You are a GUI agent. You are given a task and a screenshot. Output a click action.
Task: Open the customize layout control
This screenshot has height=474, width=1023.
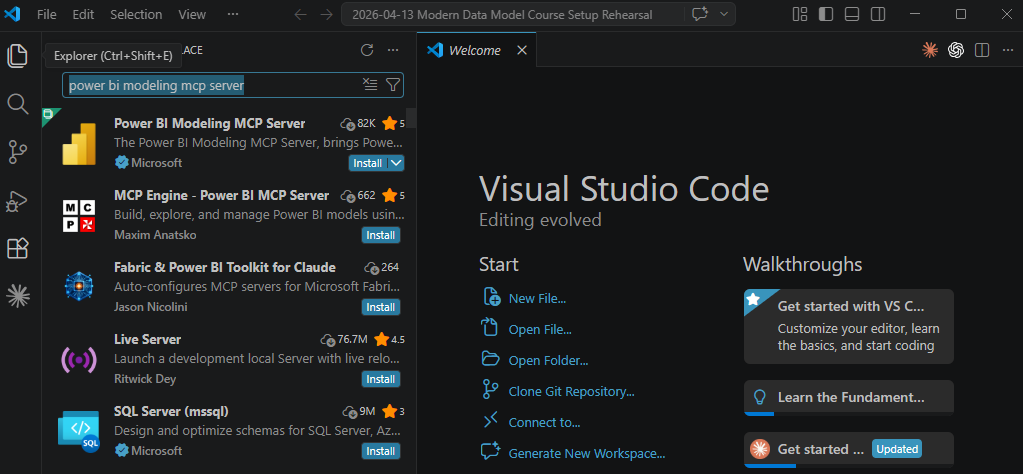pyautogui.click(x=799, y=14)
